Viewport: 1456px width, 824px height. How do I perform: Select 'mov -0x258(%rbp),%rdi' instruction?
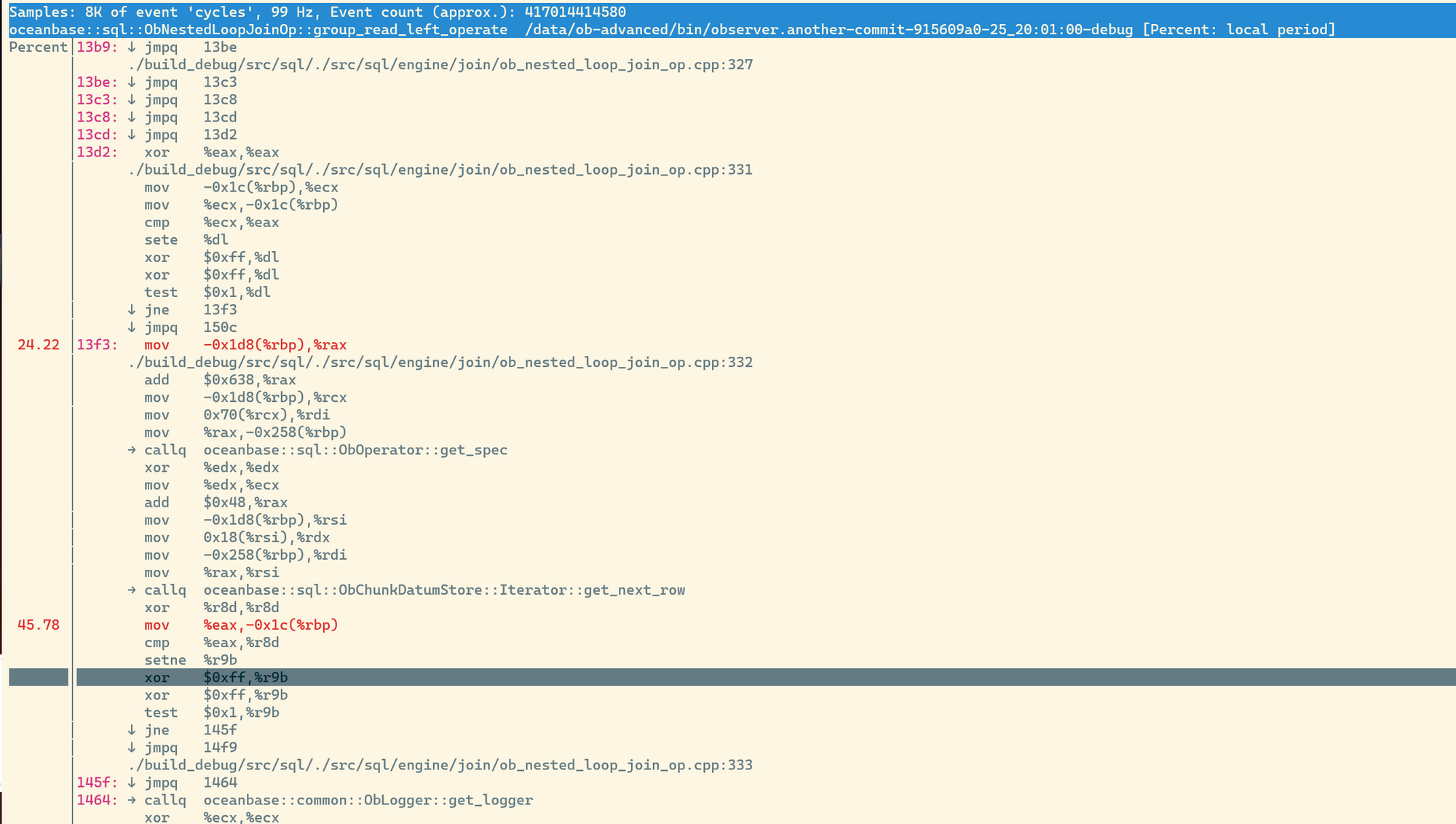pos(245,554)
